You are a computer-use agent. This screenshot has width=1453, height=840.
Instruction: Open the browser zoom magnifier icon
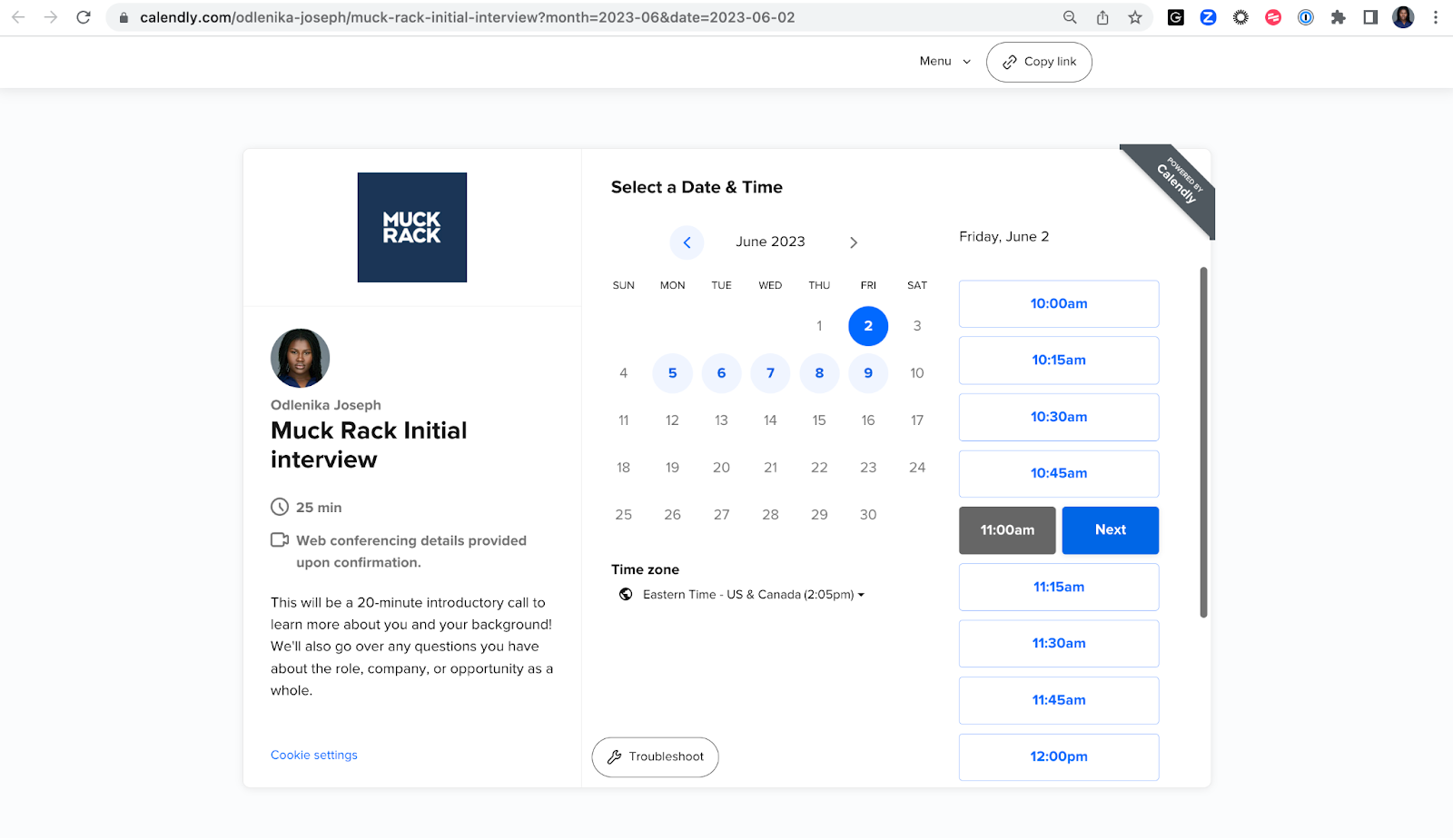point(1070,17)
